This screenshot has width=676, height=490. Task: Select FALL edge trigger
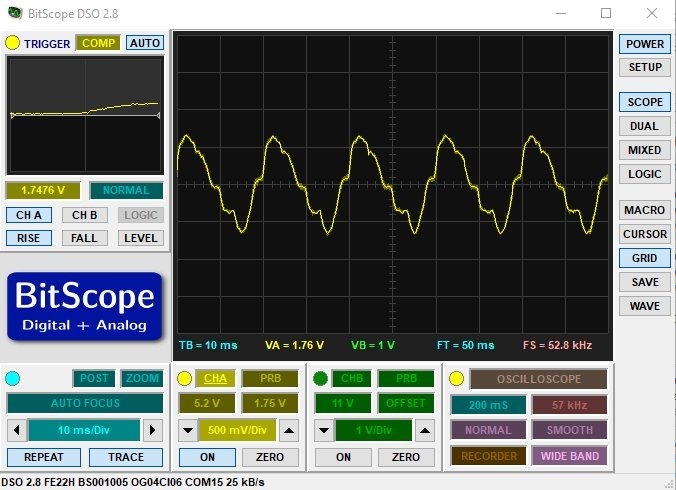(x=85, y=238)
